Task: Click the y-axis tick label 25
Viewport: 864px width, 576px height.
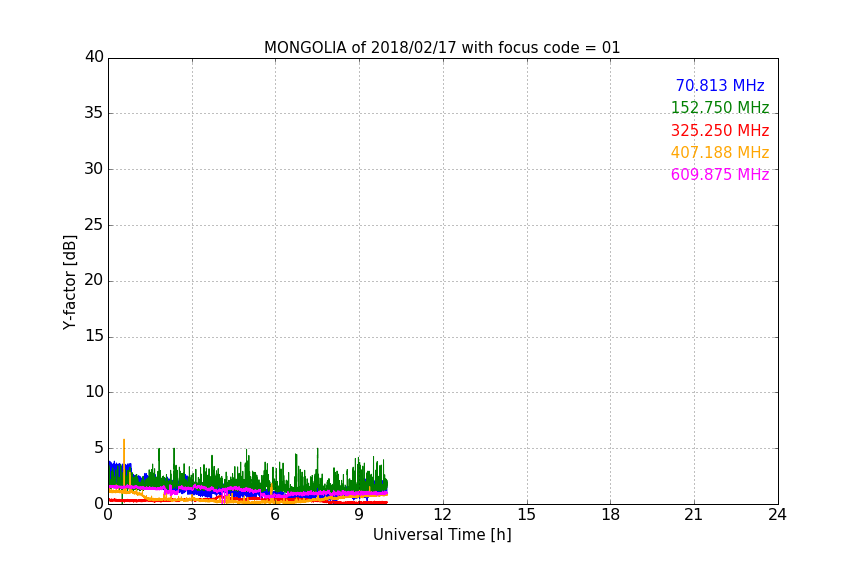Action: [x=94, y=225]
